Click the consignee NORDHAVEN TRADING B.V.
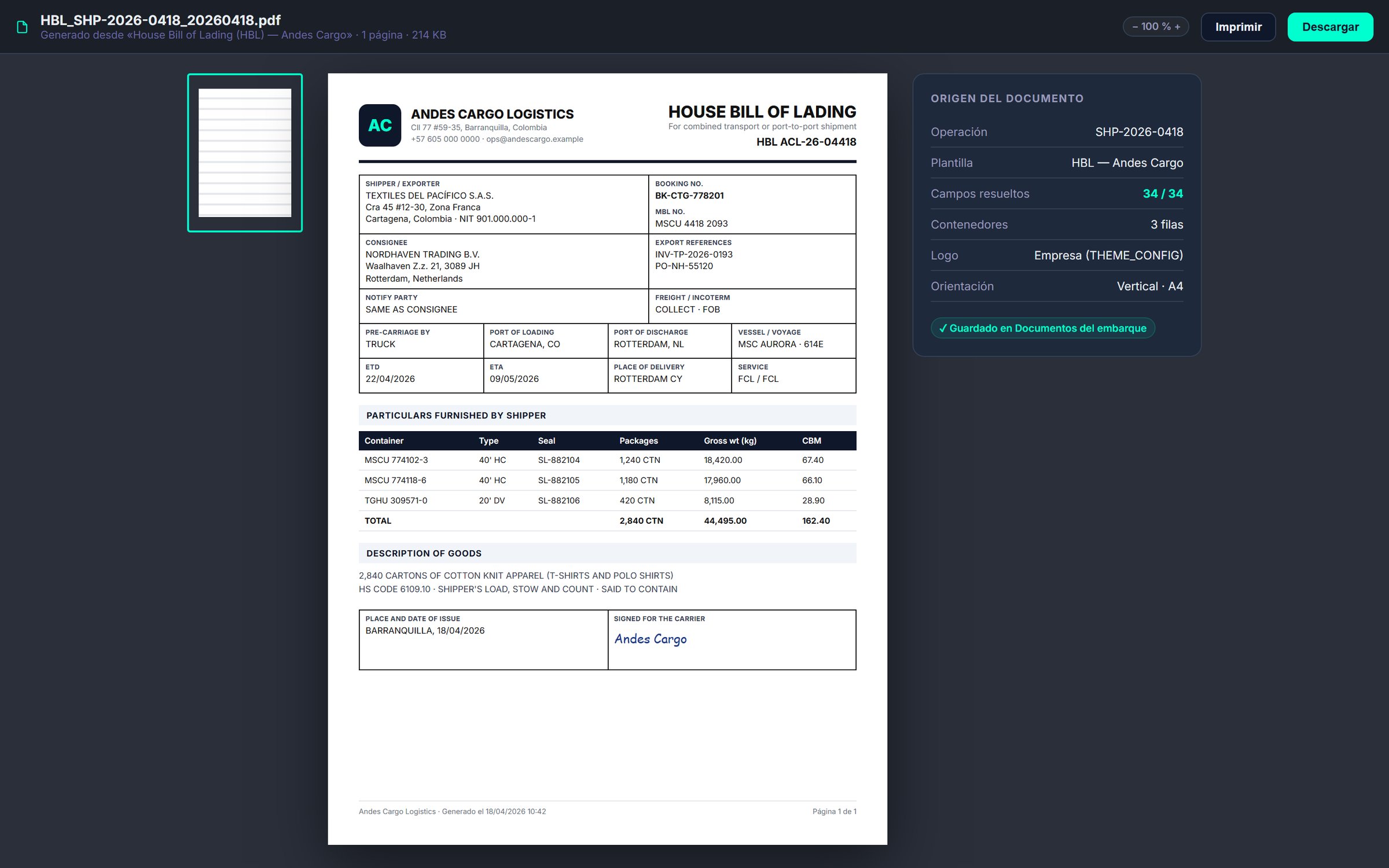The width and height of the screenshot is (1389, 868). (422, 255)
